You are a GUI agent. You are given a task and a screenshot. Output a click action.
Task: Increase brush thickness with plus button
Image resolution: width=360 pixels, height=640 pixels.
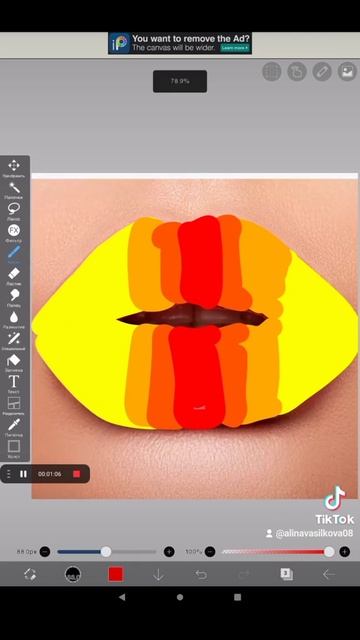169,552
